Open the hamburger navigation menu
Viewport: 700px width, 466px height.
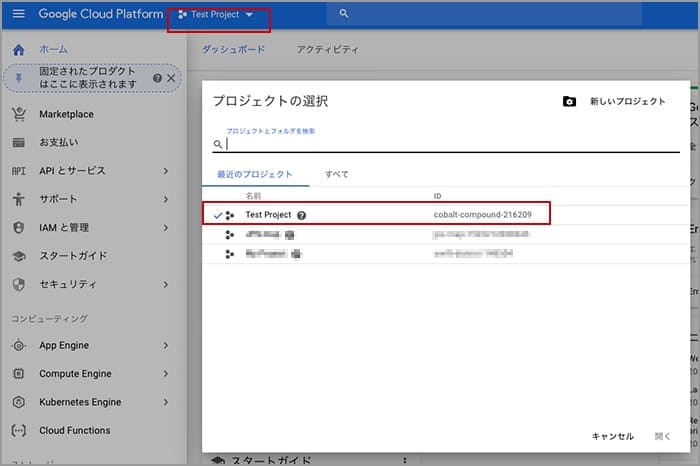tap(19, 14)
